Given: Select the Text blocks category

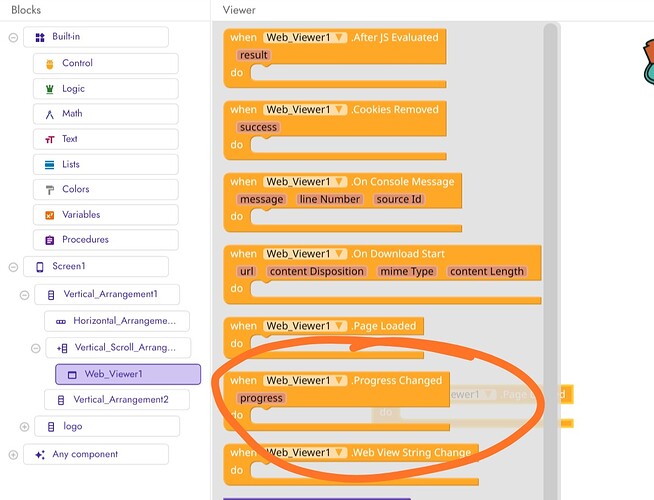Looking at the screenshot, I should click(x=106, y=139).
